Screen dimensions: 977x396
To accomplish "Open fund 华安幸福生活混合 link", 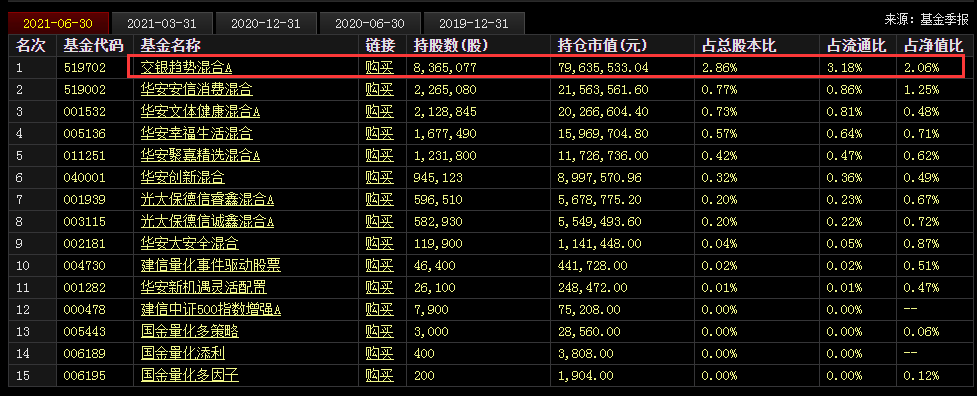I will pyautogui.click(x=197, y=134).
